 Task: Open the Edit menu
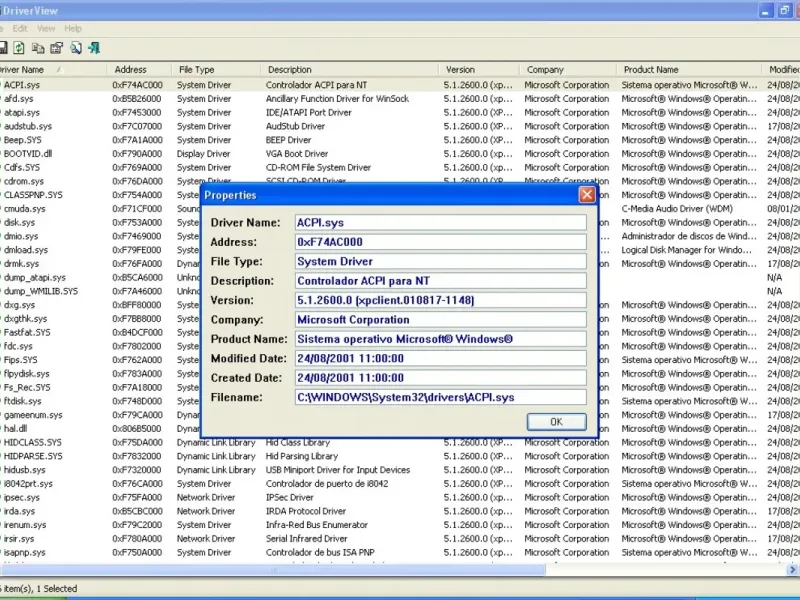pyautogui.click(x=20, y=28)
